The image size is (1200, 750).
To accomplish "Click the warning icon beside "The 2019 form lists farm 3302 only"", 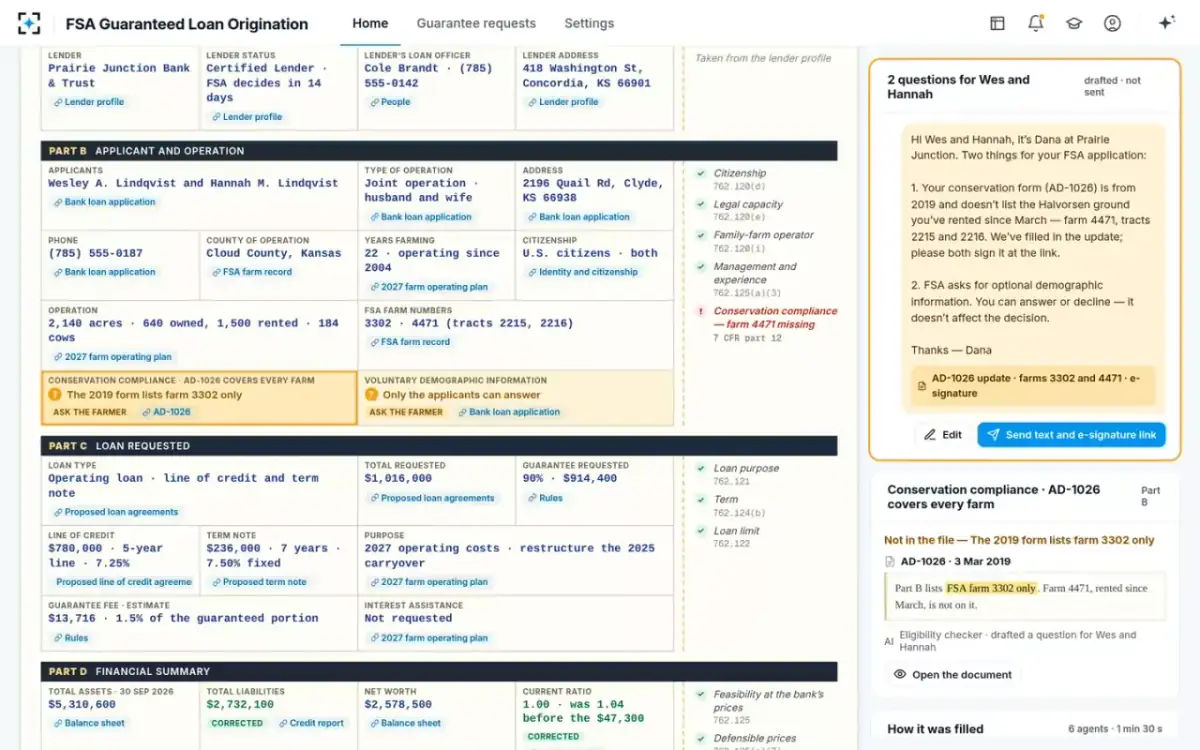I will click(x=55, y=395).
